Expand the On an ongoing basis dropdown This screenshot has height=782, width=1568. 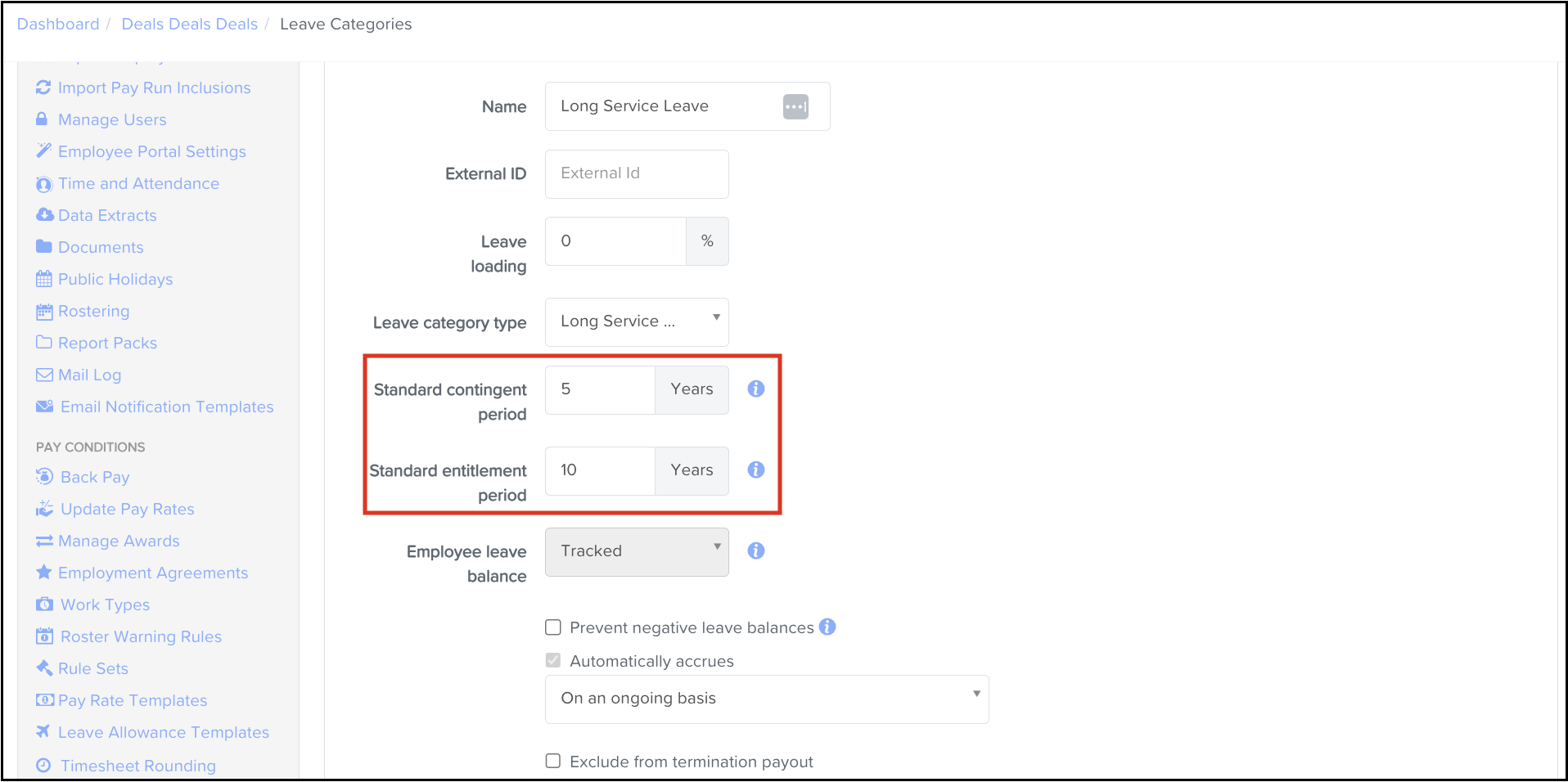click(x=766, y=699)
